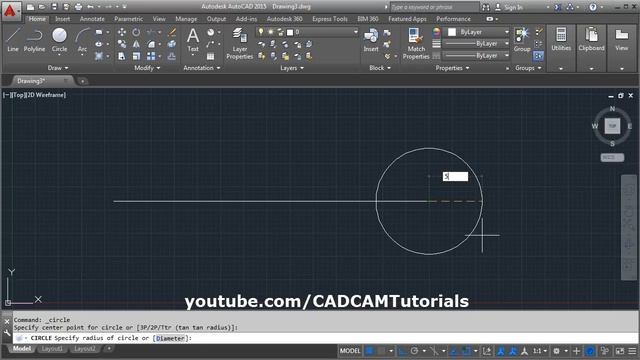Select the Circle tool
This screenshot has height=360, width=640.
pyautogui.click(x=59, y=40)
